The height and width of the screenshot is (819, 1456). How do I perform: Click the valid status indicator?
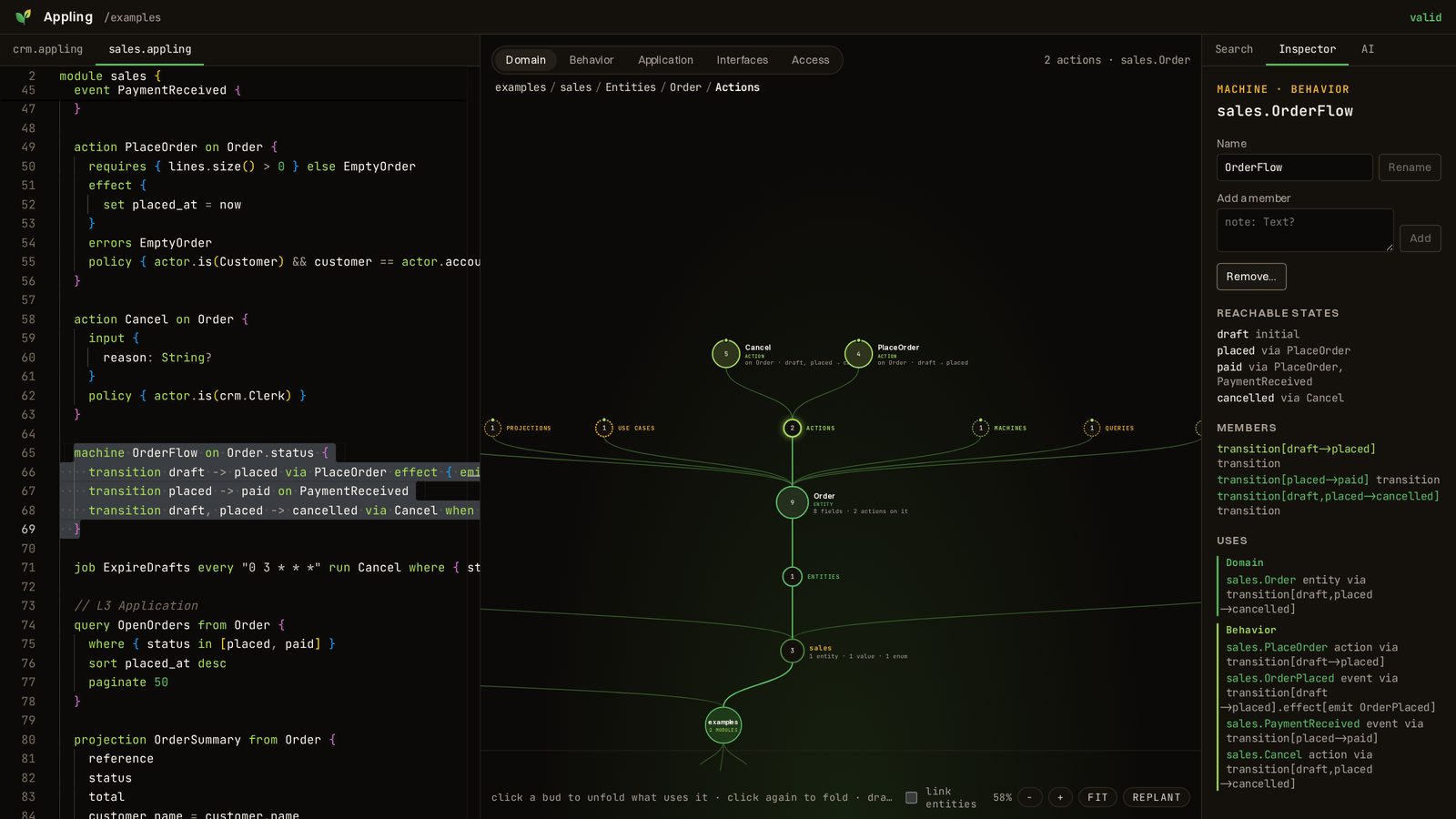tap(1425, 17)
